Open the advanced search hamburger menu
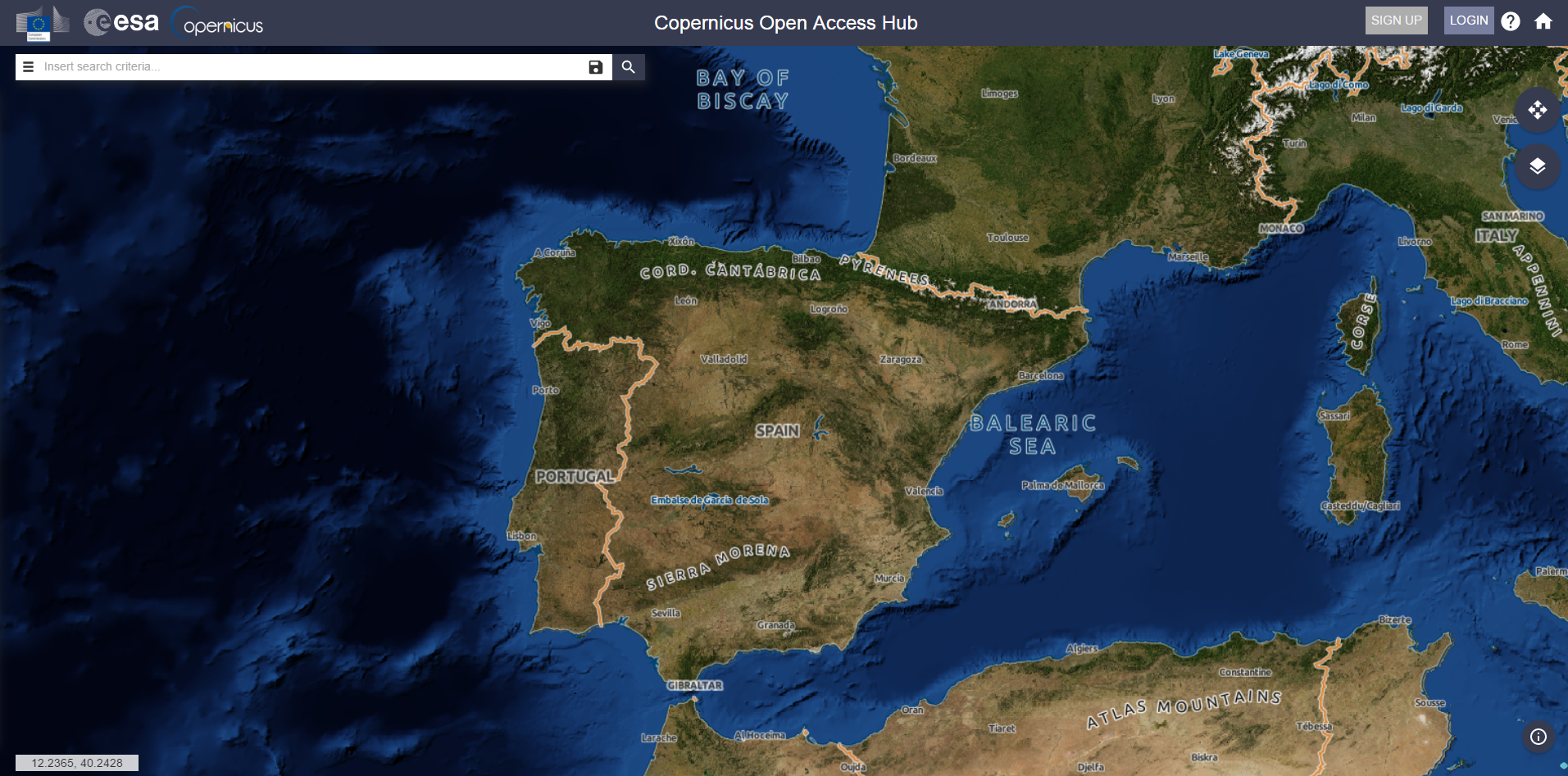The height and width of the screenshot is (776, 1568). (x=28, y=67)
